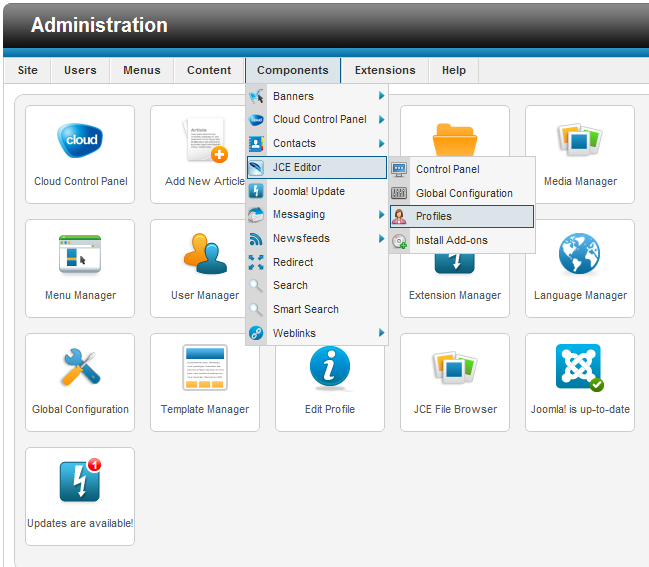Screen dimensions: 649x567
Task: Choose Profiles in JCE Editor submenu
Action: (x=462, y=216)
